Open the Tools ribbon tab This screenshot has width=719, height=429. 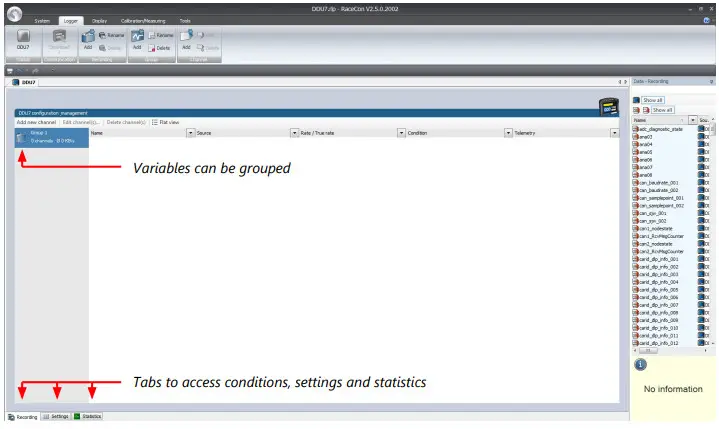[x=185, y=21]
